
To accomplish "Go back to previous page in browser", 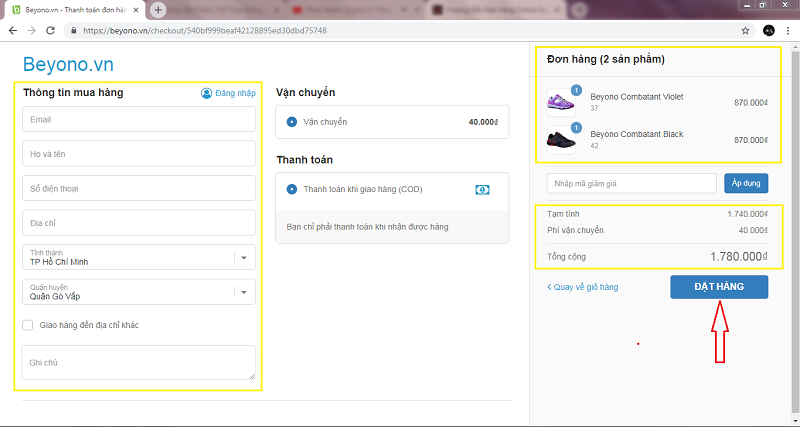I will point(13,31).
